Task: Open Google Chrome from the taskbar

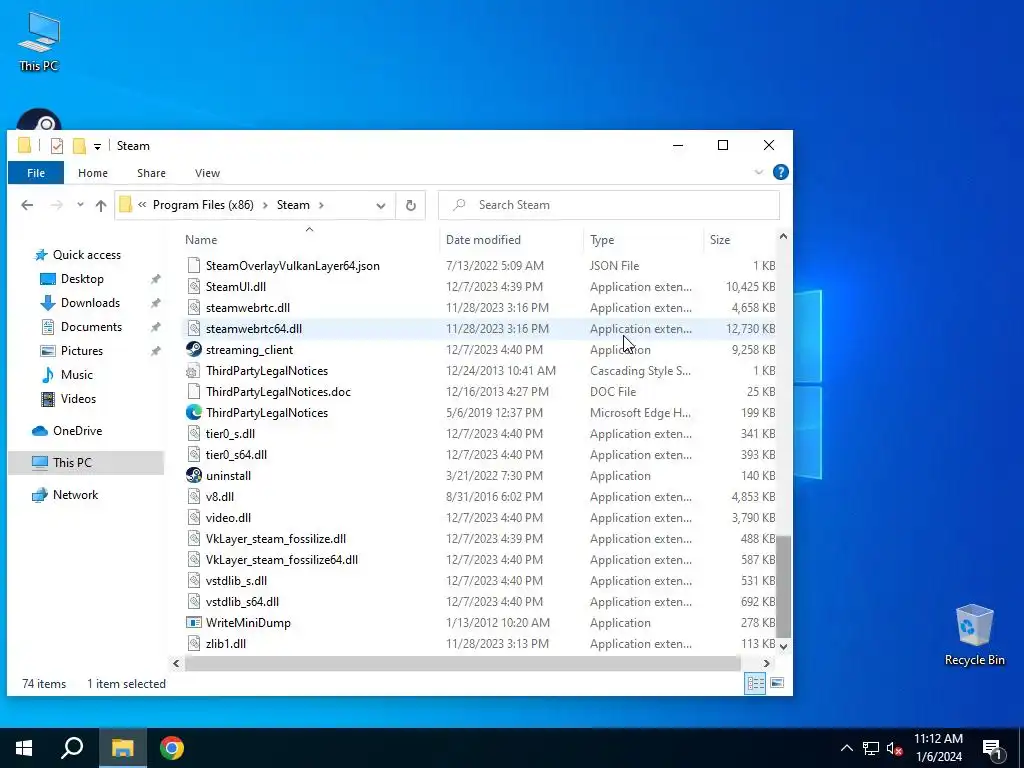Action: (x=172, y=748)
